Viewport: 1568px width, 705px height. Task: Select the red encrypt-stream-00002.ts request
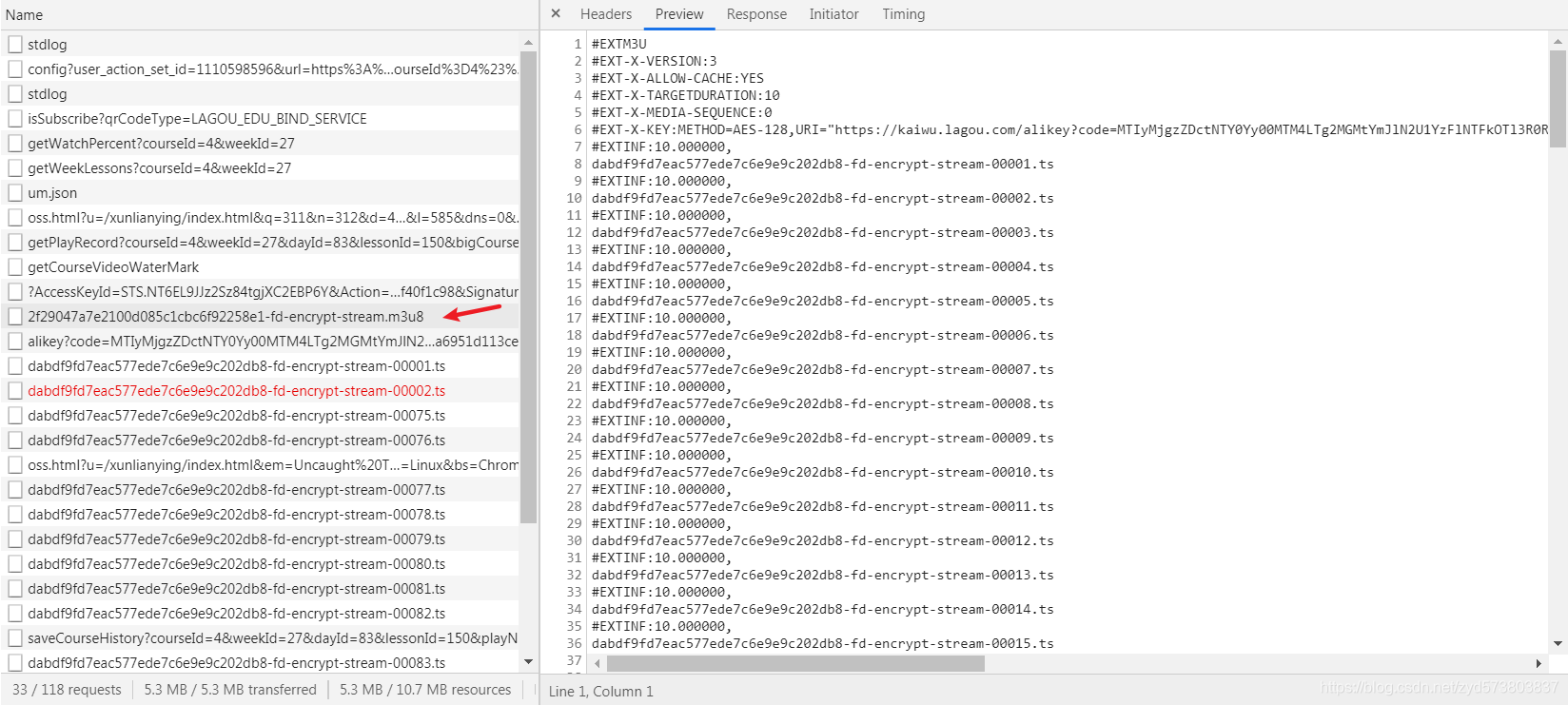pos(260,391)
